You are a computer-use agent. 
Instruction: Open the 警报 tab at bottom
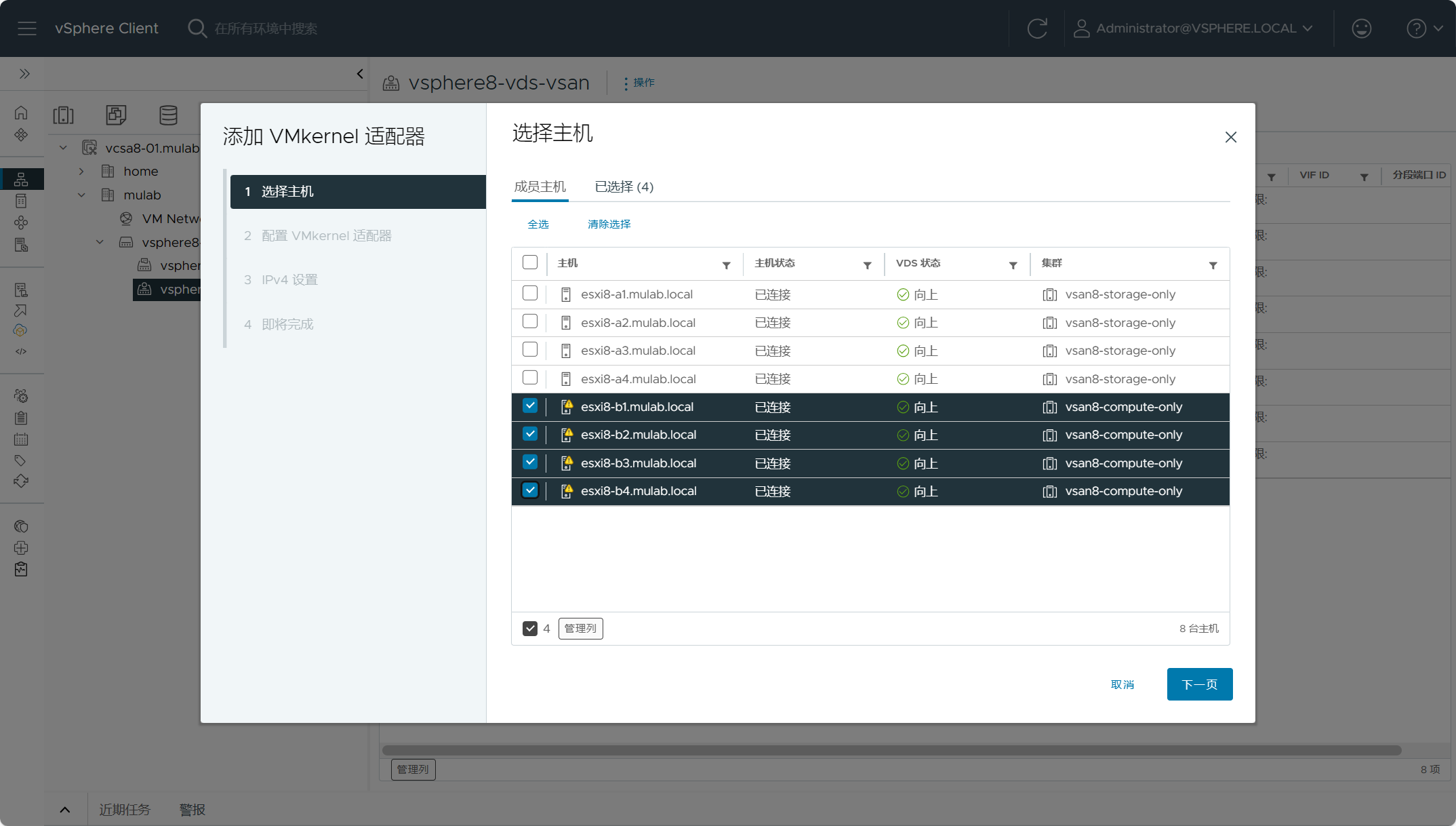(193, 810)
